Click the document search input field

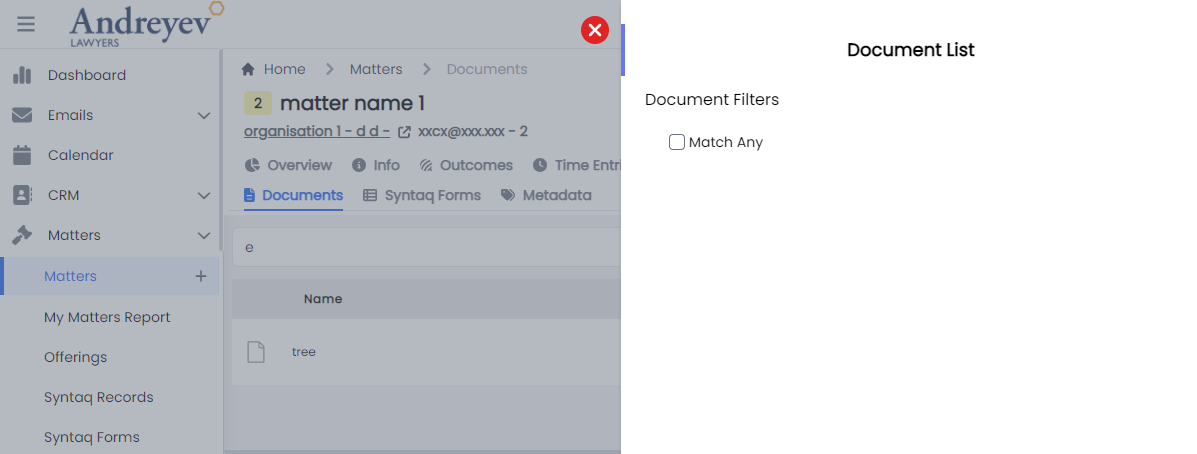425,247
